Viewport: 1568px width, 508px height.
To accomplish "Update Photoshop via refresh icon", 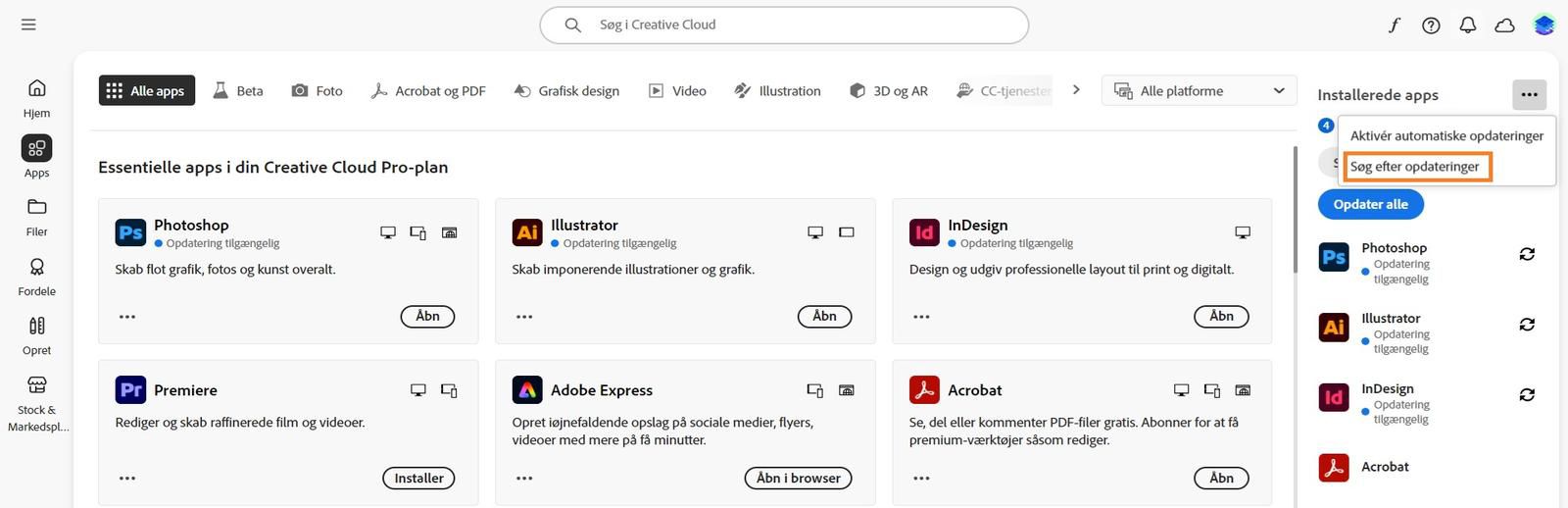I will (x=1527, y=254).
